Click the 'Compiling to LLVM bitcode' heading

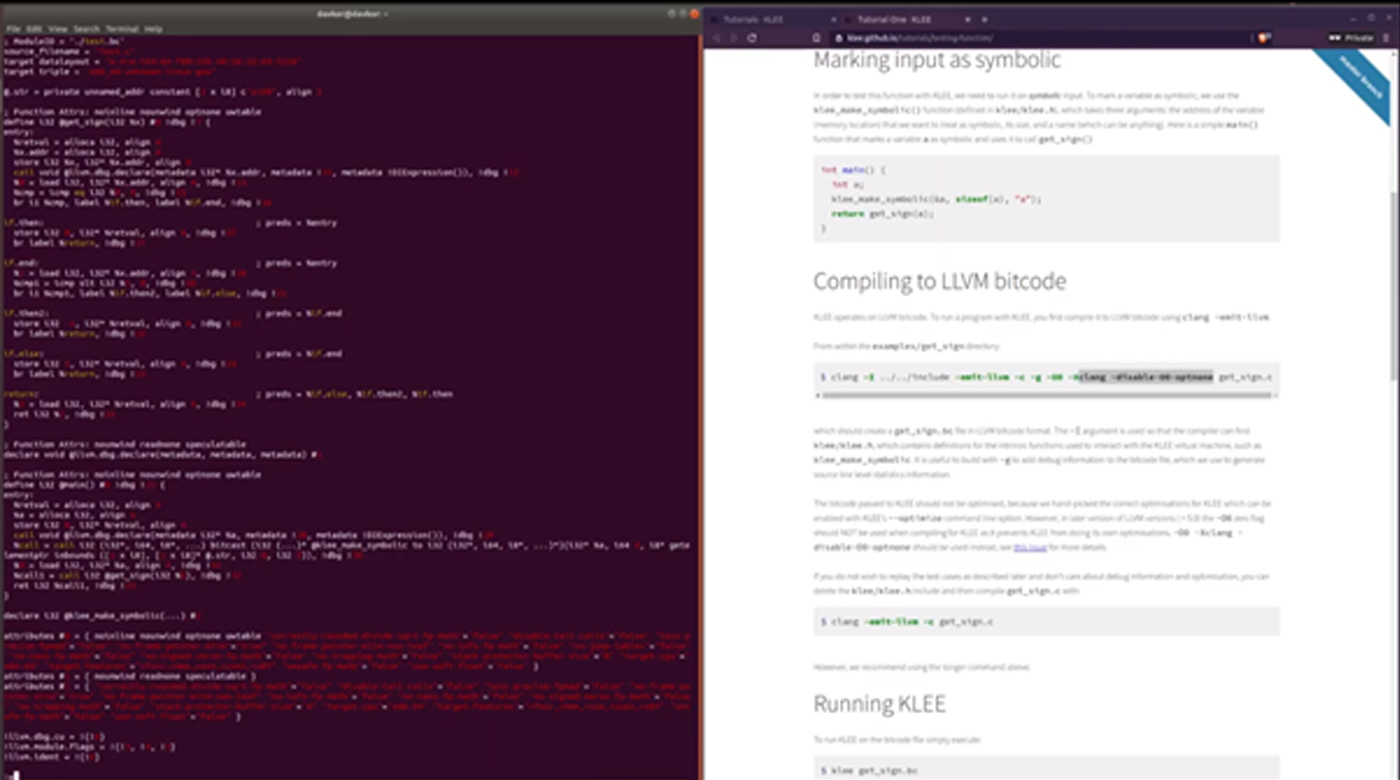click(x=939, y=281)
